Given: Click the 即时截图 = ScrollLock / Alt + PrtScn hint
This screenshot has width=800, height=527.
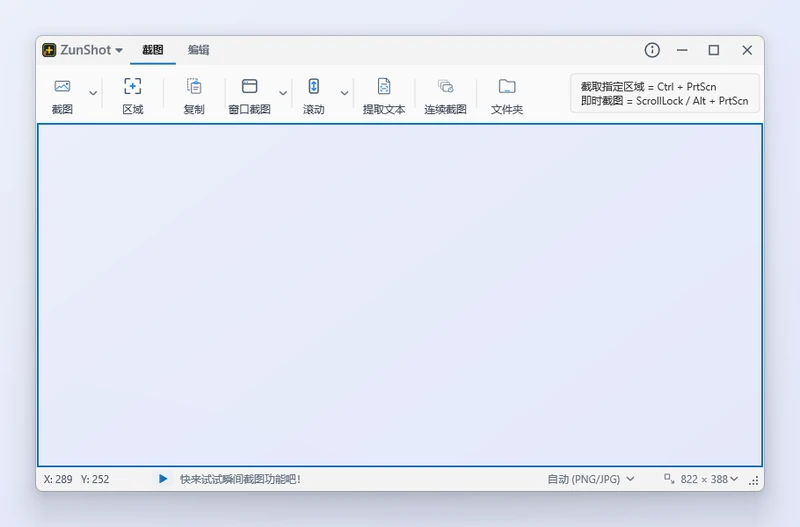Looking at the screenshot, I should click(x=664, y=101).
